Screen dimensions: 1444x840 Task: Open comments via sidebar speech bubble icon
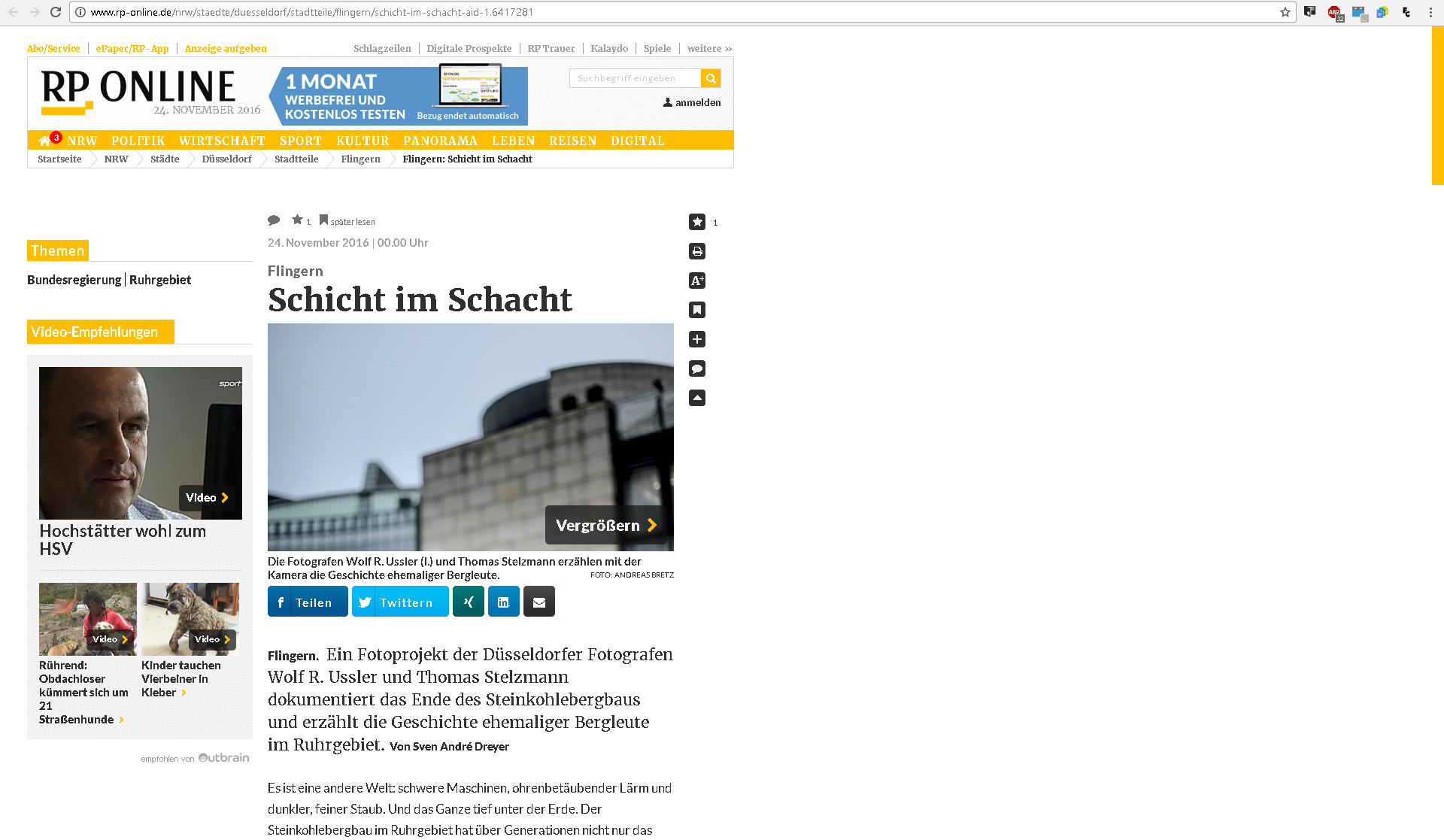click(697, 368)
